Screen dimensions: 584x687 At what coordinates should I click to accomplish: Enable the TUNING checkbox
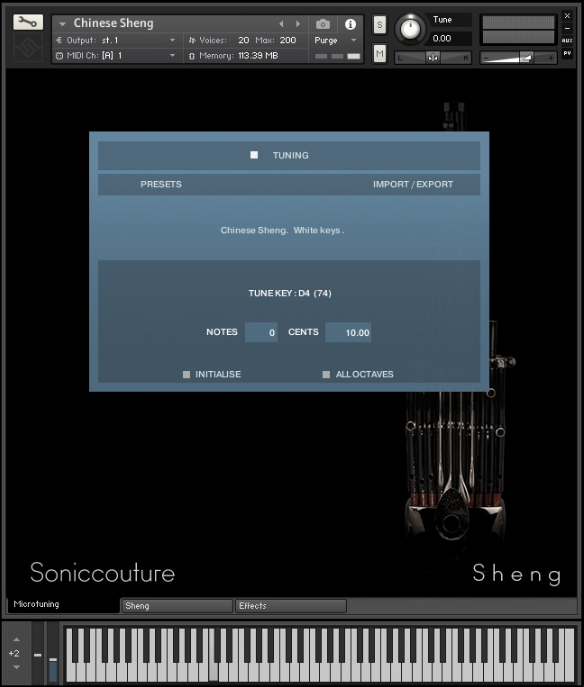(x=254, y=155)
